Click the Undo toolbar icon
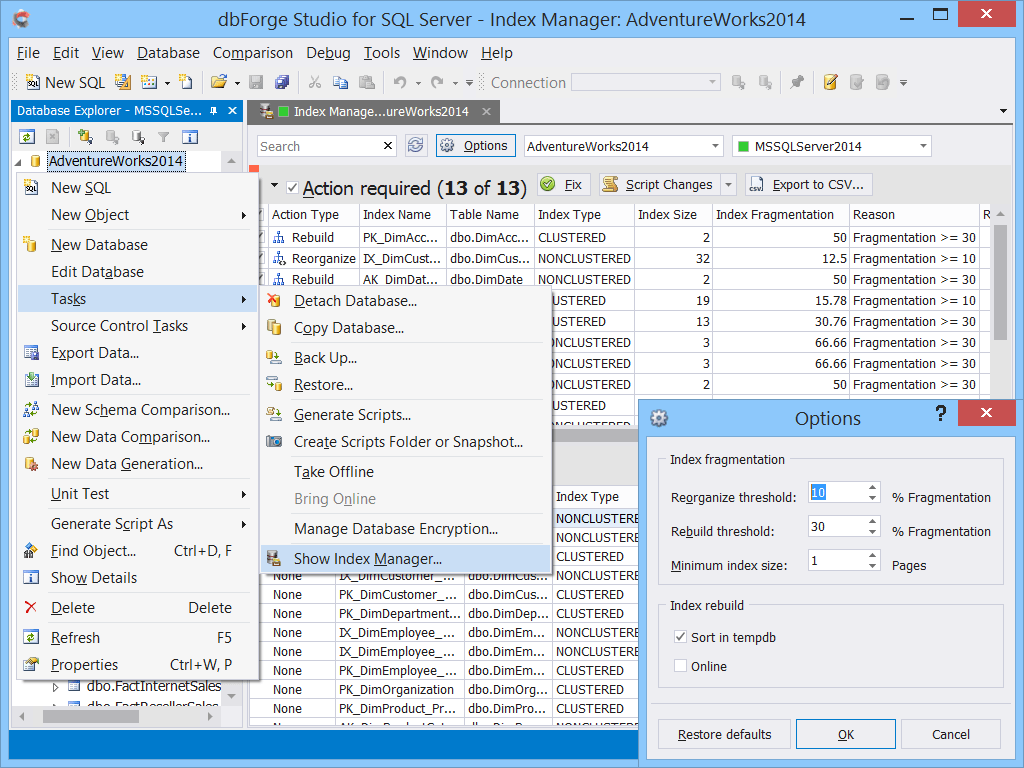This screenshot has height=768, width=1024. (x=400, y=82)
